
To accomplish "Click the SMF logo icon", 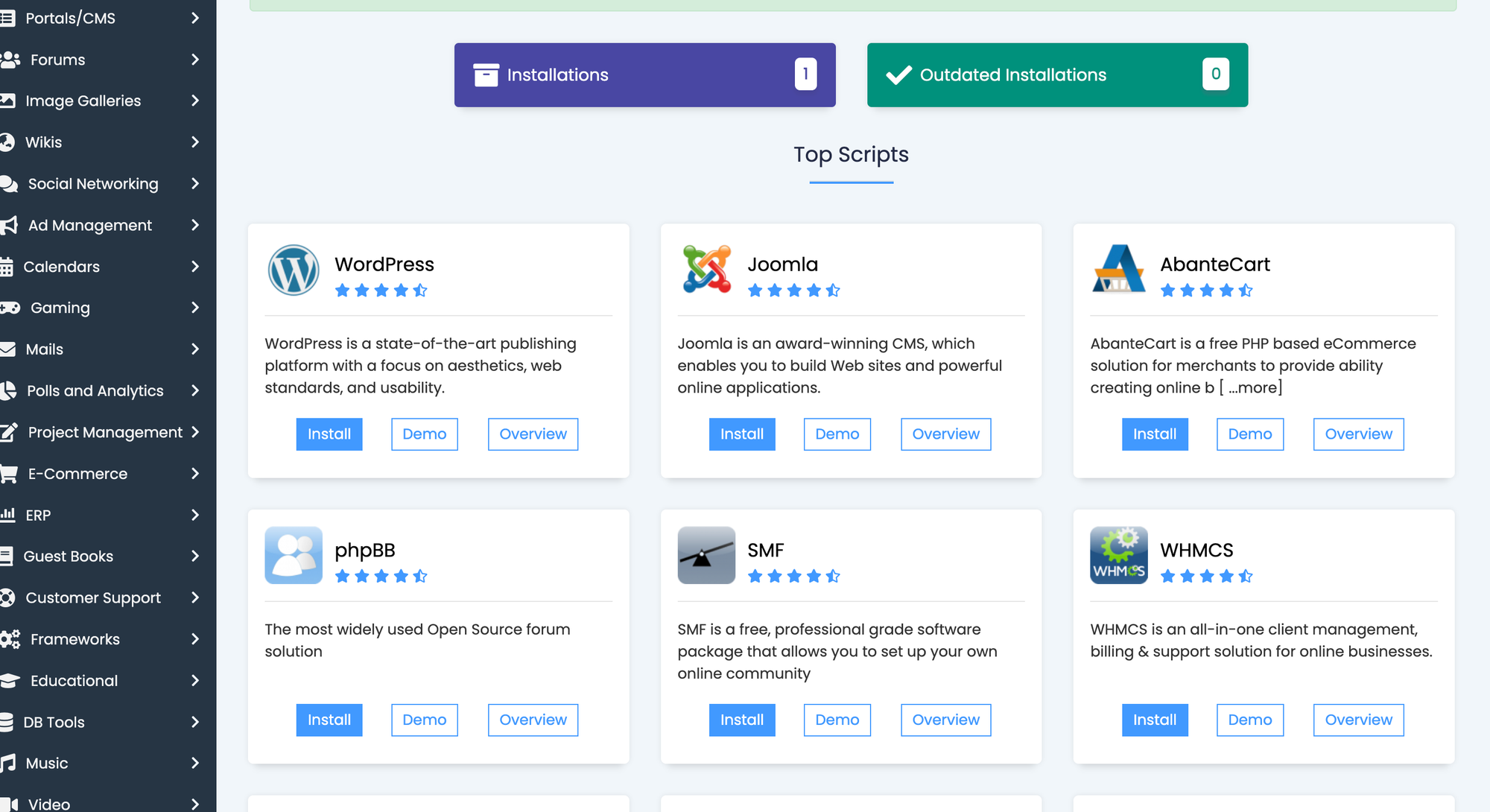I will (706, 556).
